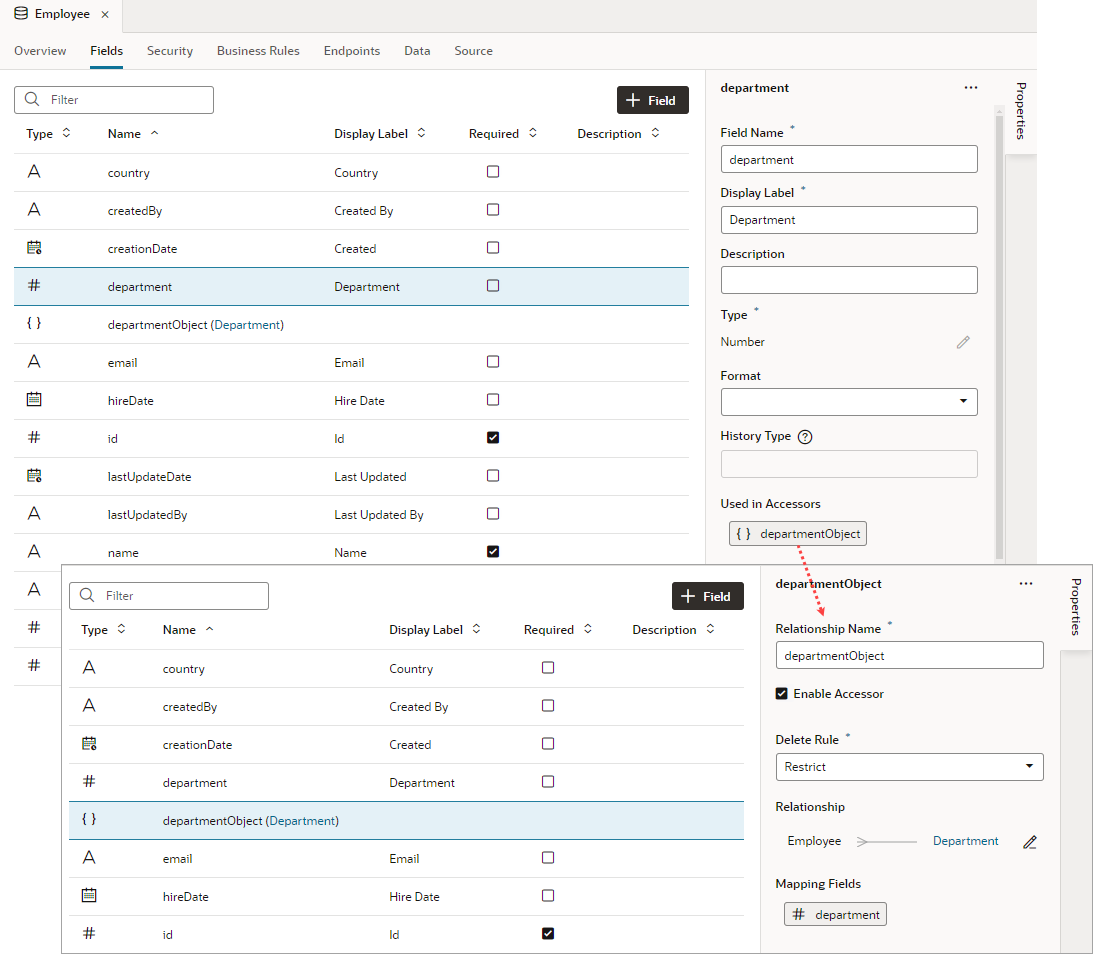Sort upper table by Display Label
Image resolution: width=1093 pixels, height=954 pixels.
(x=421, y=132)
